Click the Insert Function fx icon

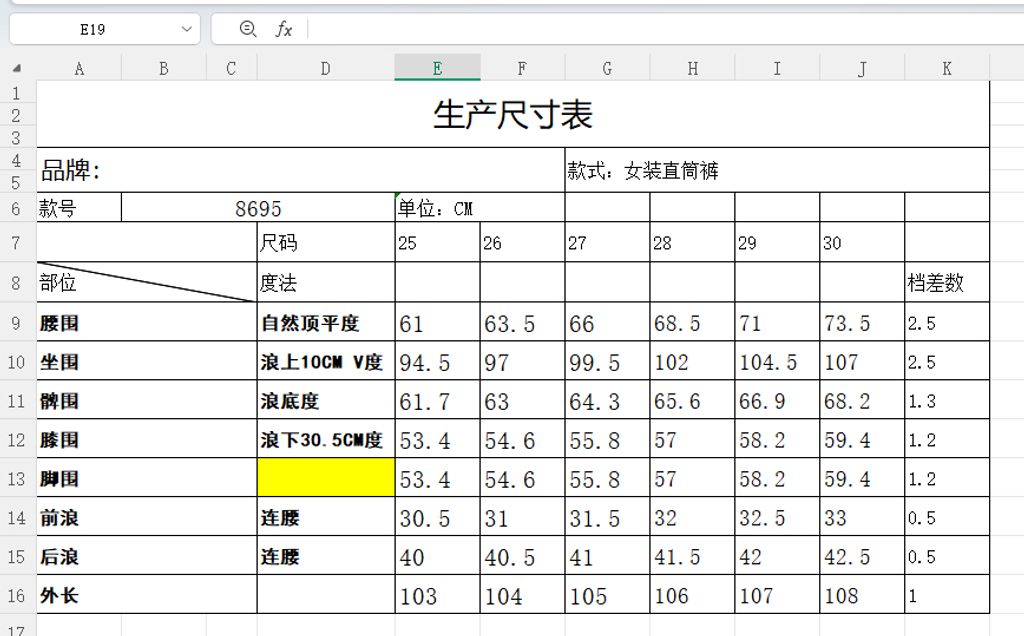point(284,29)
